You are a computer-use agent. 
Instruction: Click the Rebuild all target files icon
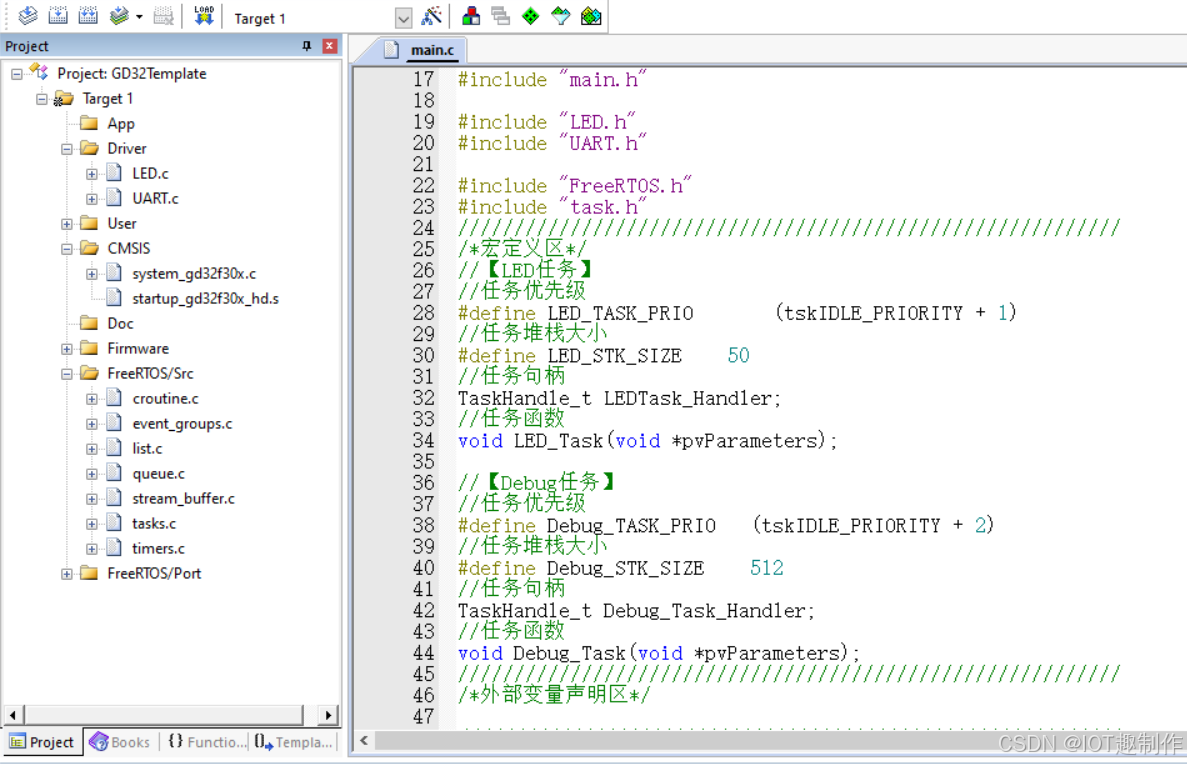[89, 15]
